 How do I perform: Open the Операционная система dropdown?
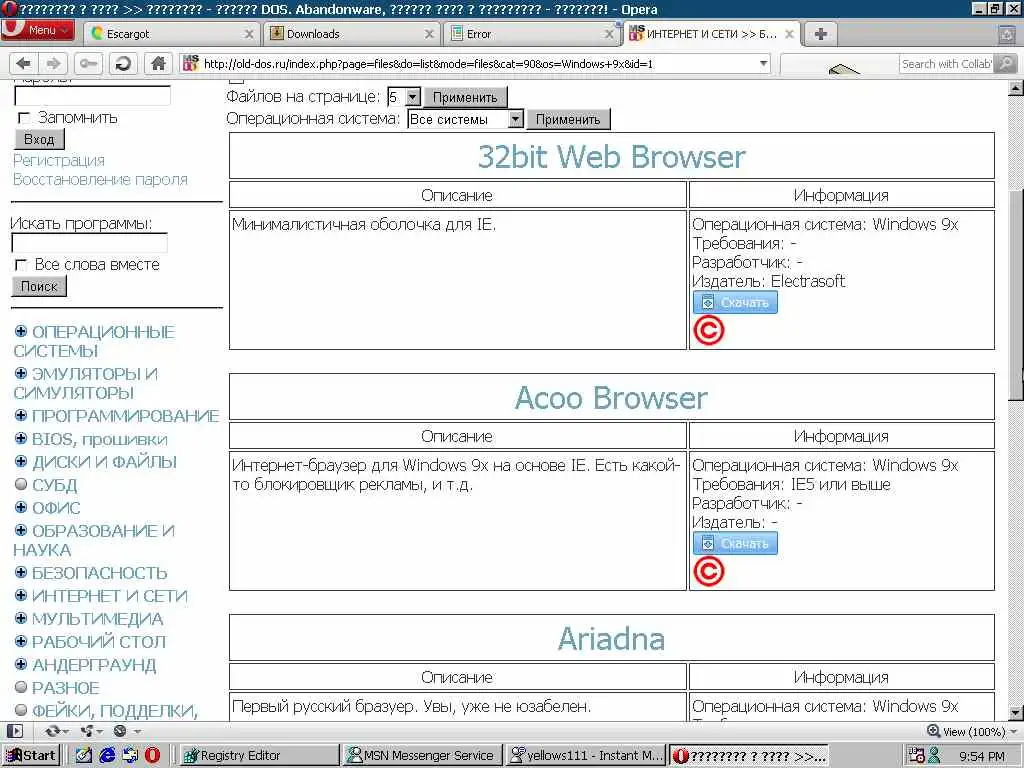click(516, 119)
